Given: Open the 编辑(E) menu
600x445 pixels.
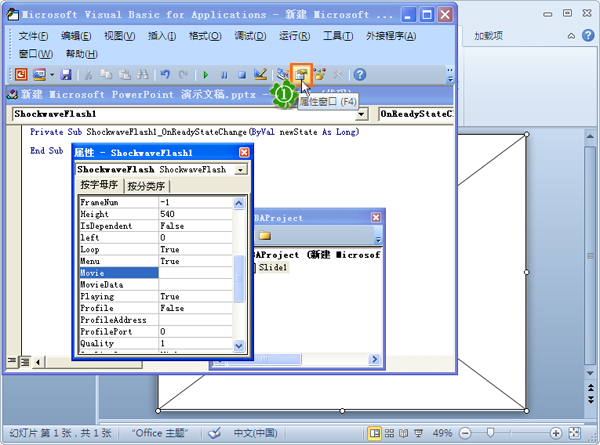Looking at the screenshot, I should click(x=76, y=36).
